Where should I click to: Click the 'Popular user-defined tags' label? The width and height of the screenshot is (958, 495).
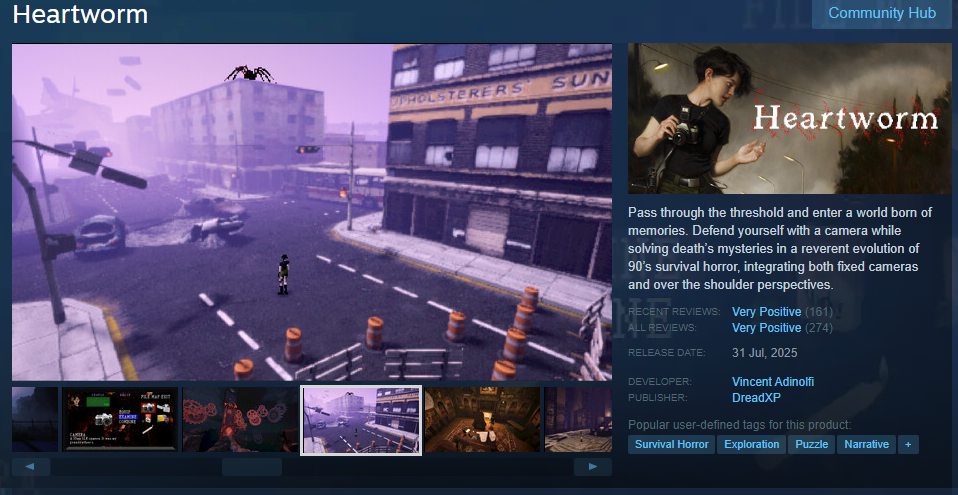(739, 425)
